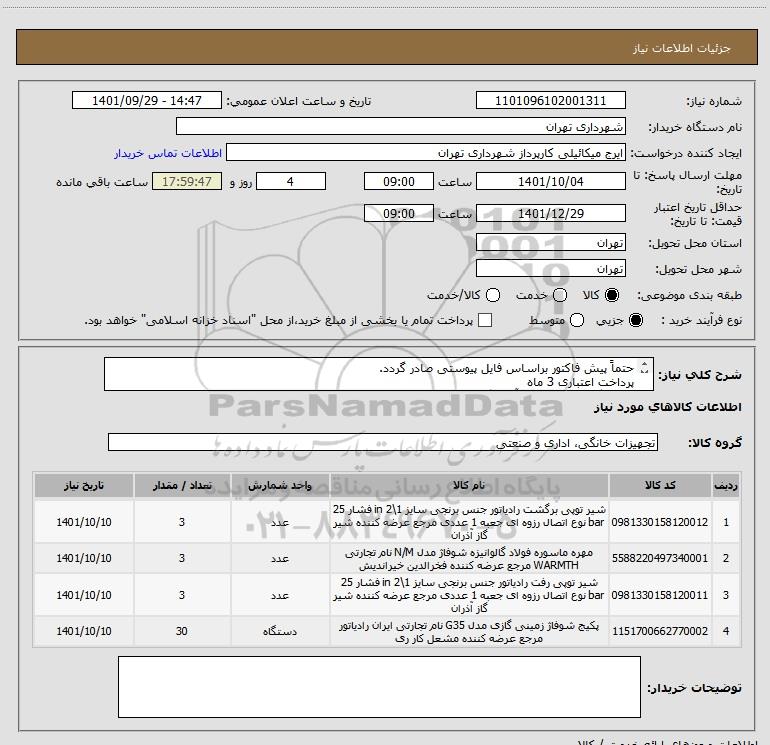Screen dimensions: 770x745
Task: Click the price validity date 1401/12/29
Action: click(x=550, y=213)
